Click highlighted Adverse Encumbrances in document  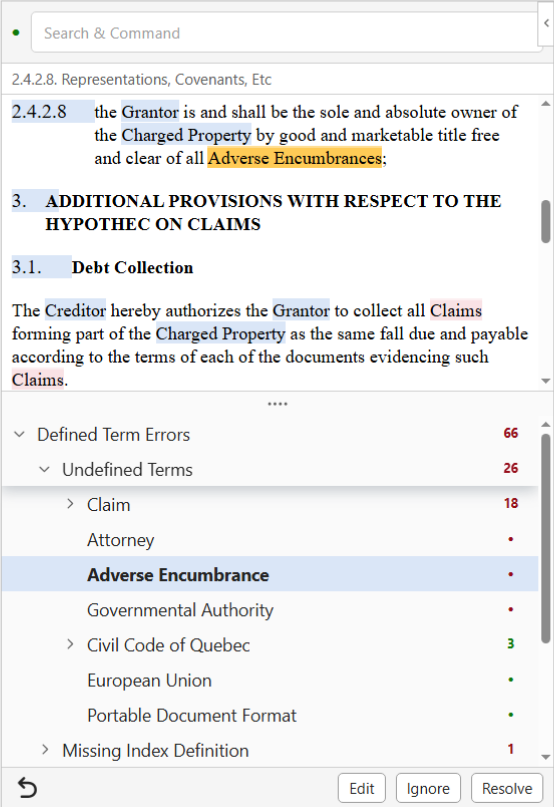coord(295,158)
